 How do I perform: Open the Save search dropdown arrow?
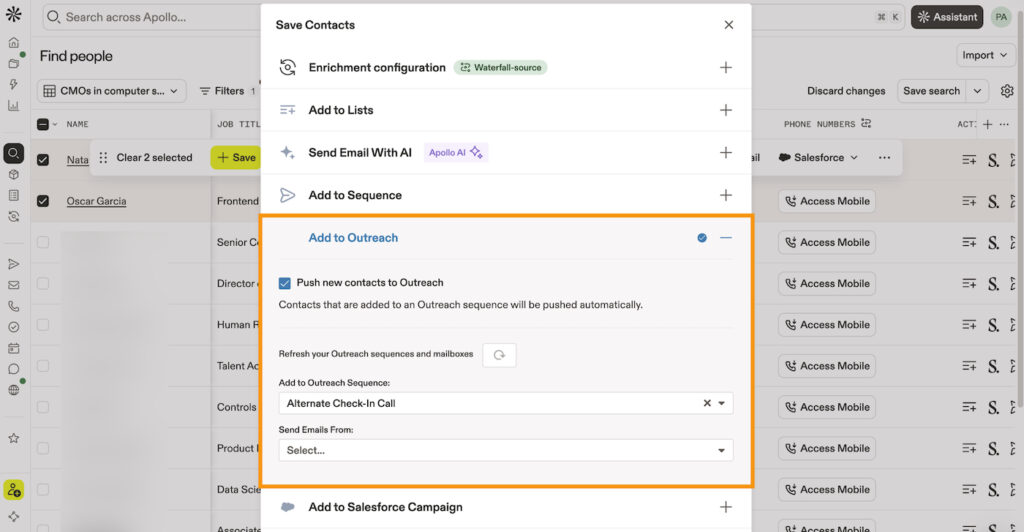(x=977, y=91)
